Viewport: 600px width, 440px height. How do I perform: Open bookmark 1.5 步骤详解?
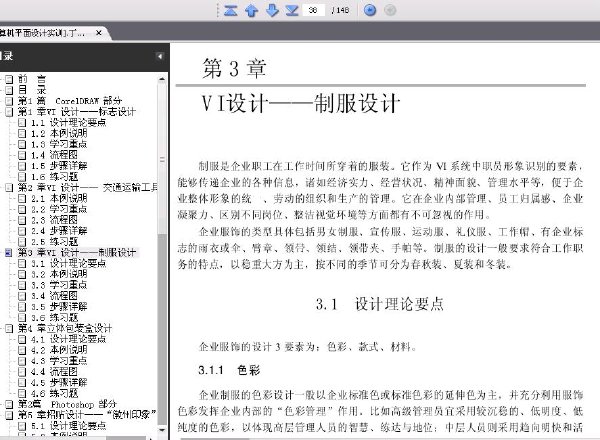59,166
